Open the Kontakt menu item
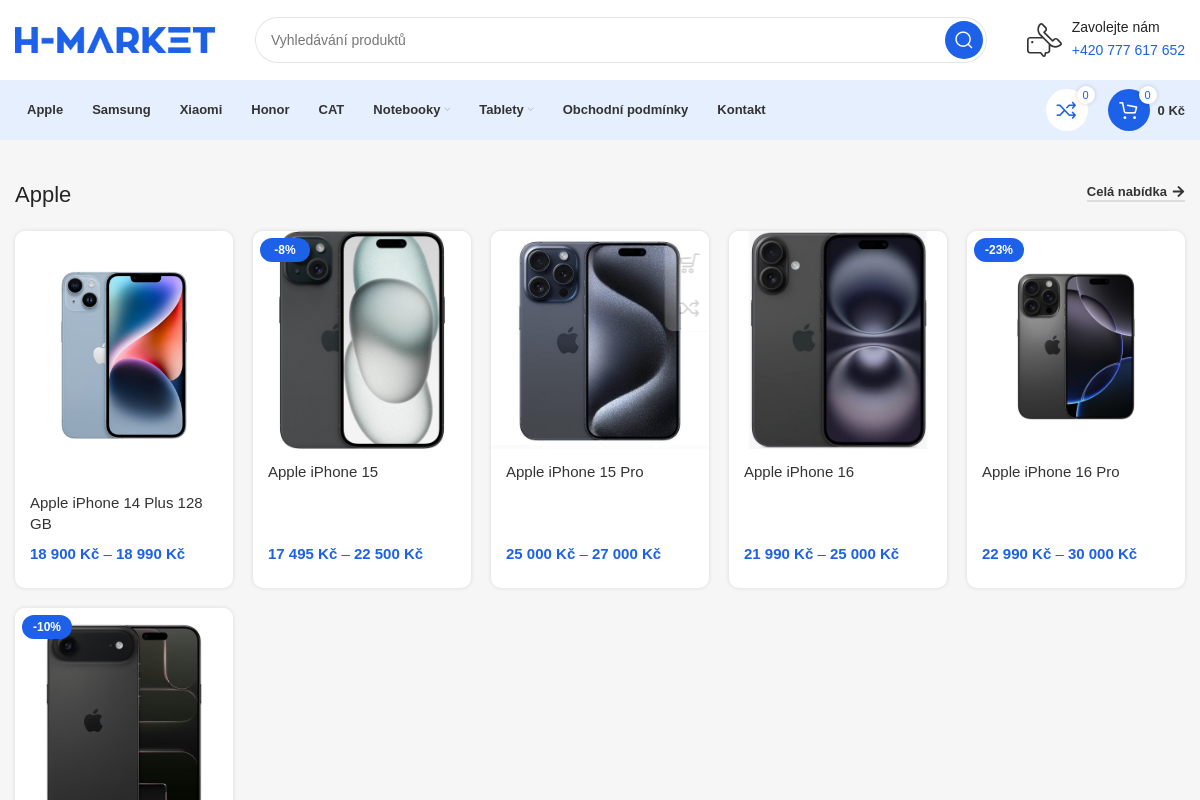1200x800 pixels. (x=741, y=110)
